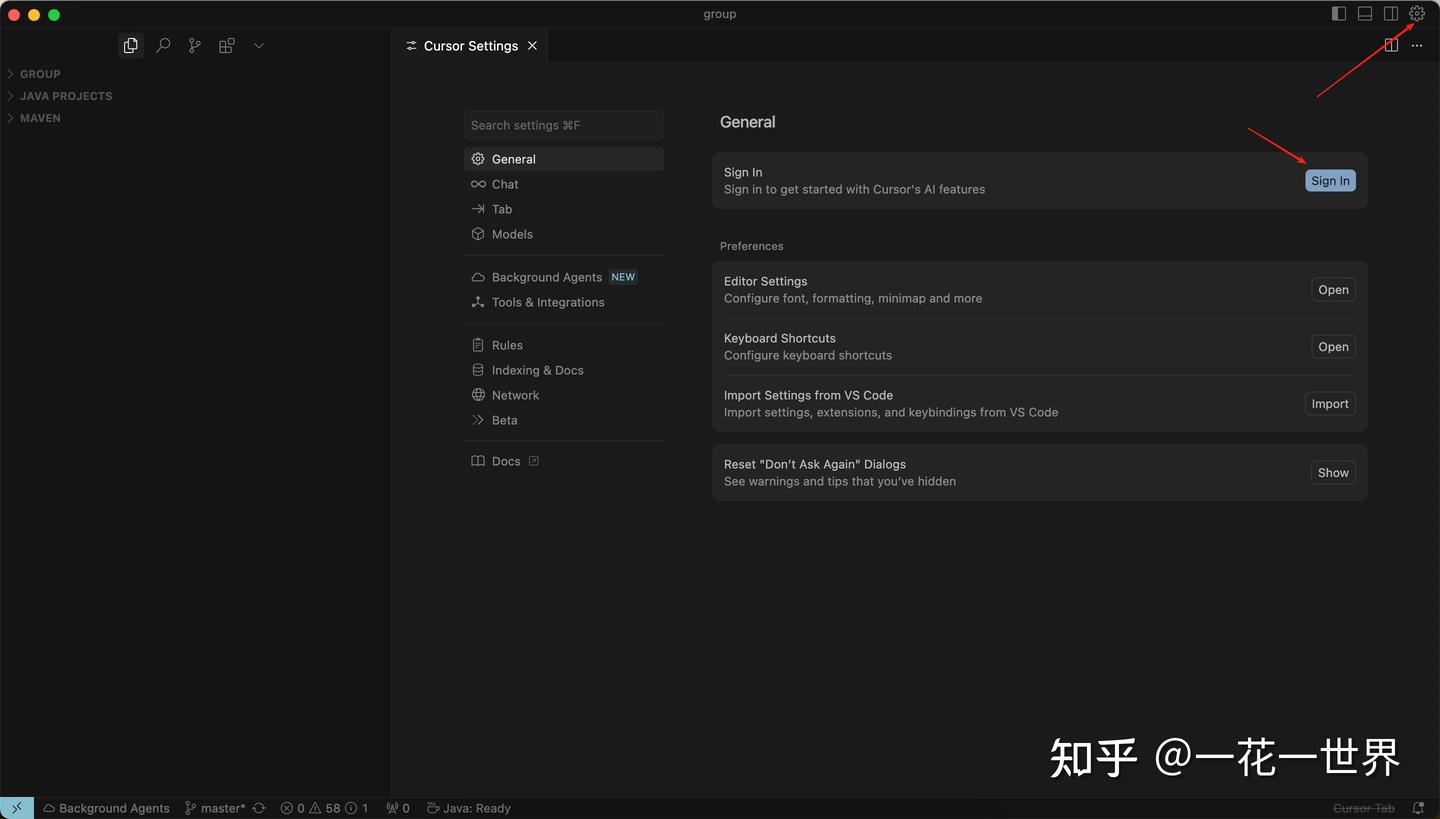Open the Extensions view icon

pyautogui.click(x=226, y=45)
